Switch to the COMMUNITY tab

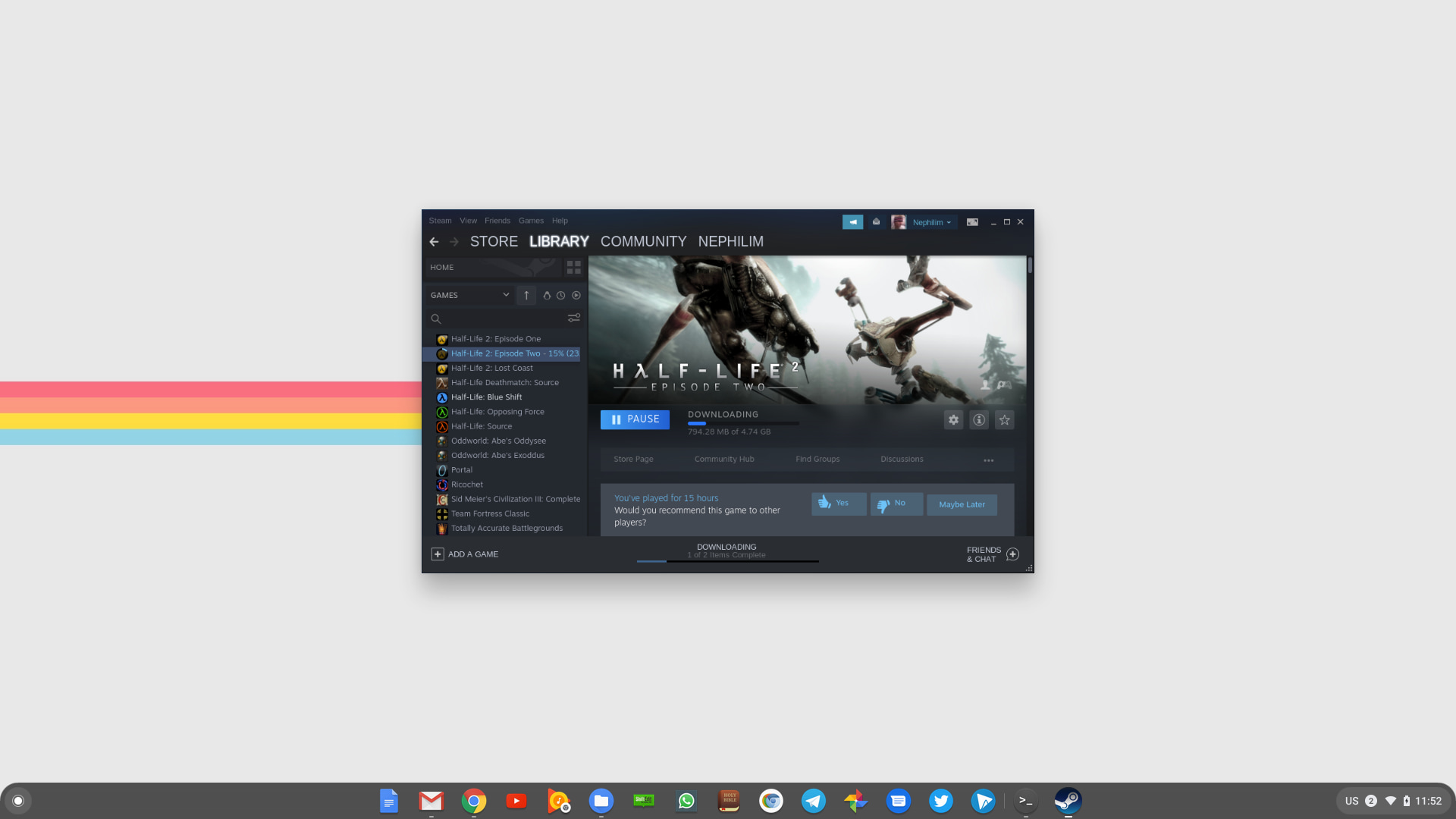[x=643, y=241]
